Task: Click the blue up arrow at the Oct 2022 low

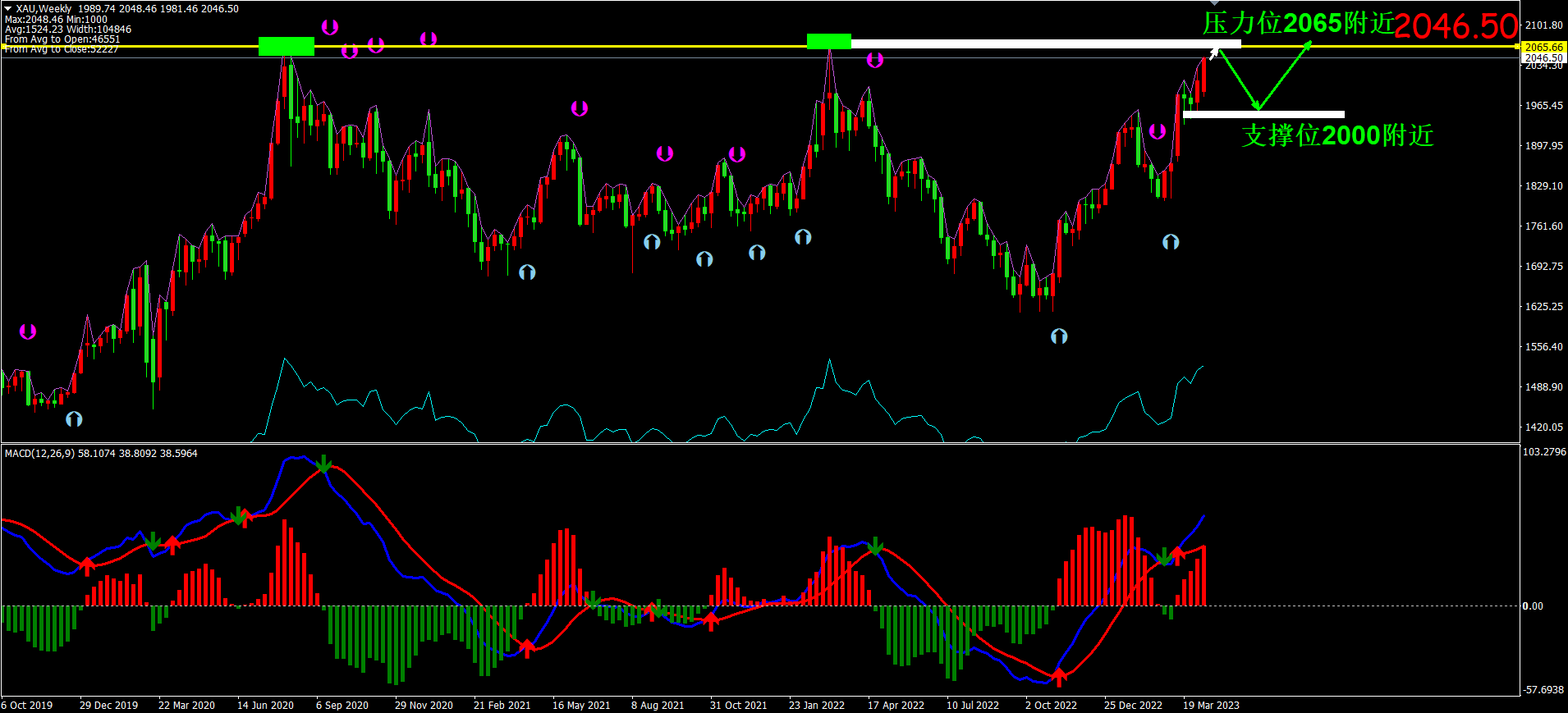Action: tap(1059, 336)
